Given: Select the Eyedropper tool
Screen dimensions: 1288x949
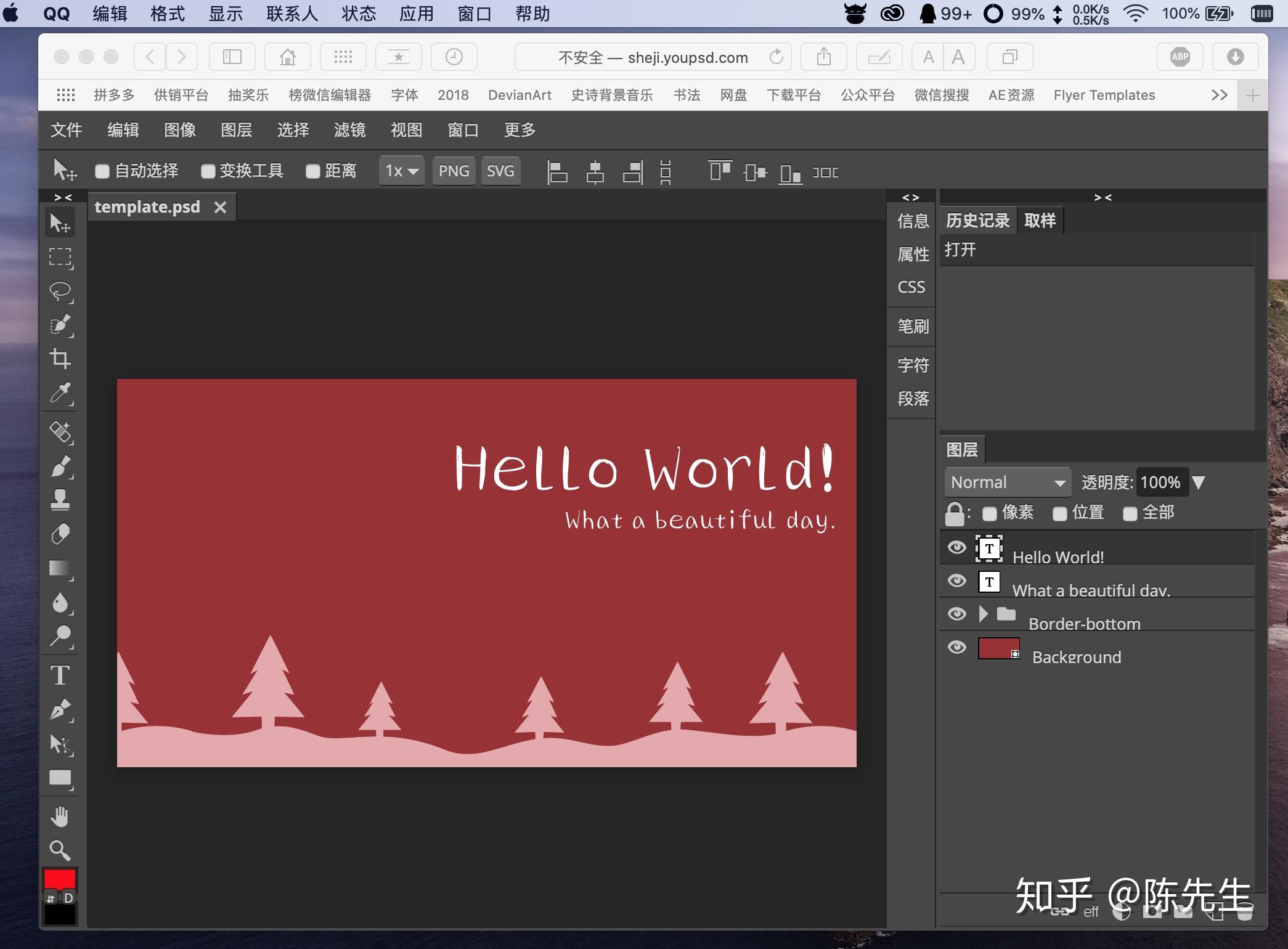Looking at the screenshot, I should coord(60,393).
